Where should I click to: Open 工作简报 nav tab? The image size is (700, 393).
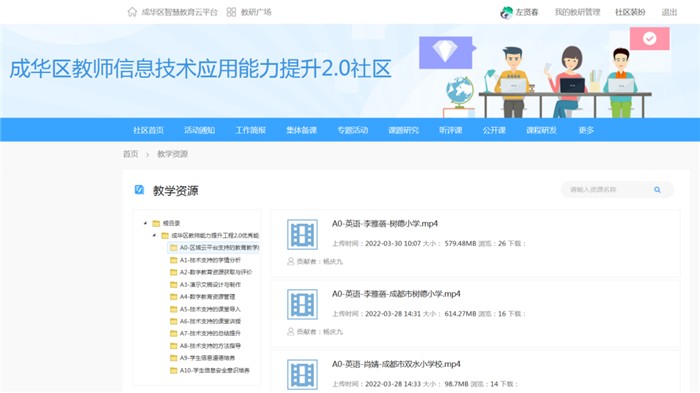[x=250, y=130]
